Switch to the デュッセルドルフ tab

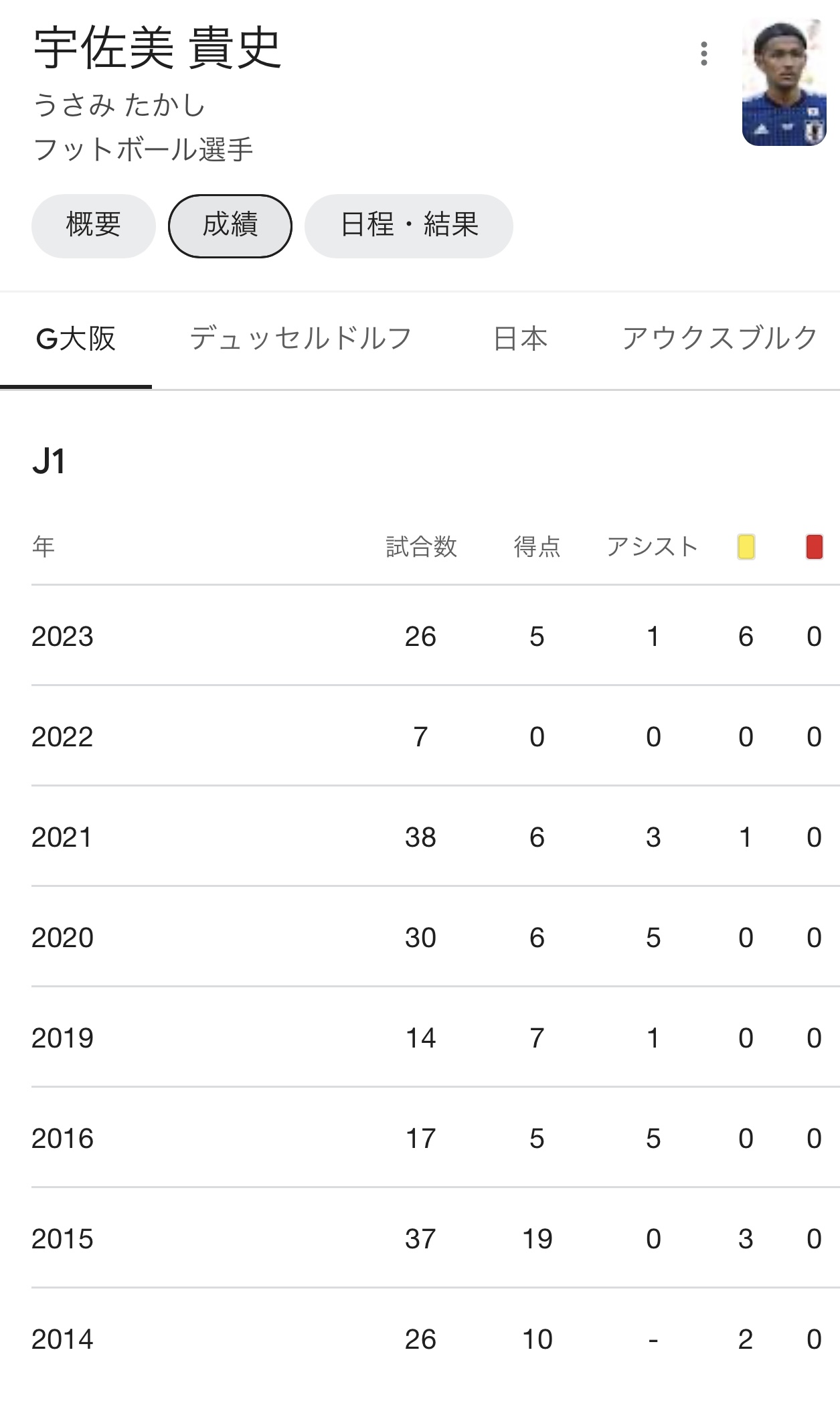pyautogui.click(x=300, y=339)
